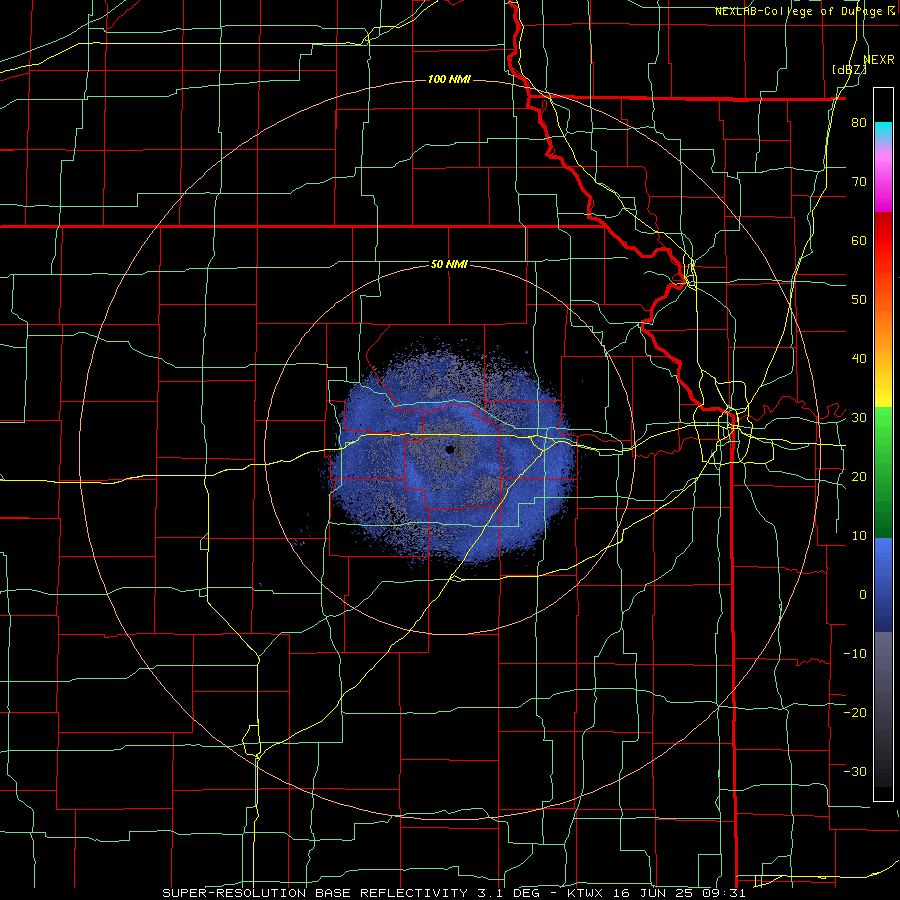Click the 30 value on the dBZ scale
Screen dimensions: 900x900
859,418
